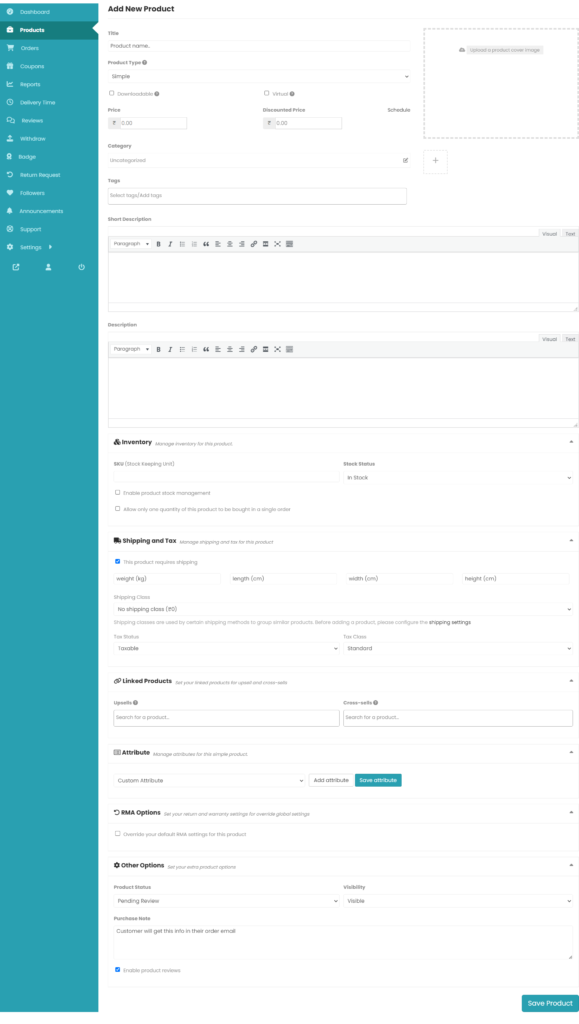Image resolution: width=579 pixels, height=1024 pixels.
Task: Click the Return Request sidebar icon
Action: (10, 174)
